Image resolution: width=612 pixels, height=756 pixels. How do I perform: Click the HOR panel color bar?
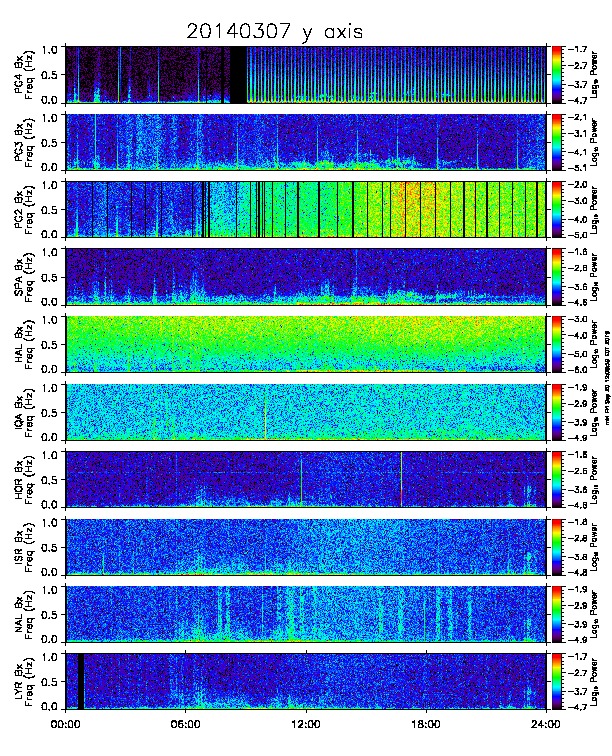[557, 480]
